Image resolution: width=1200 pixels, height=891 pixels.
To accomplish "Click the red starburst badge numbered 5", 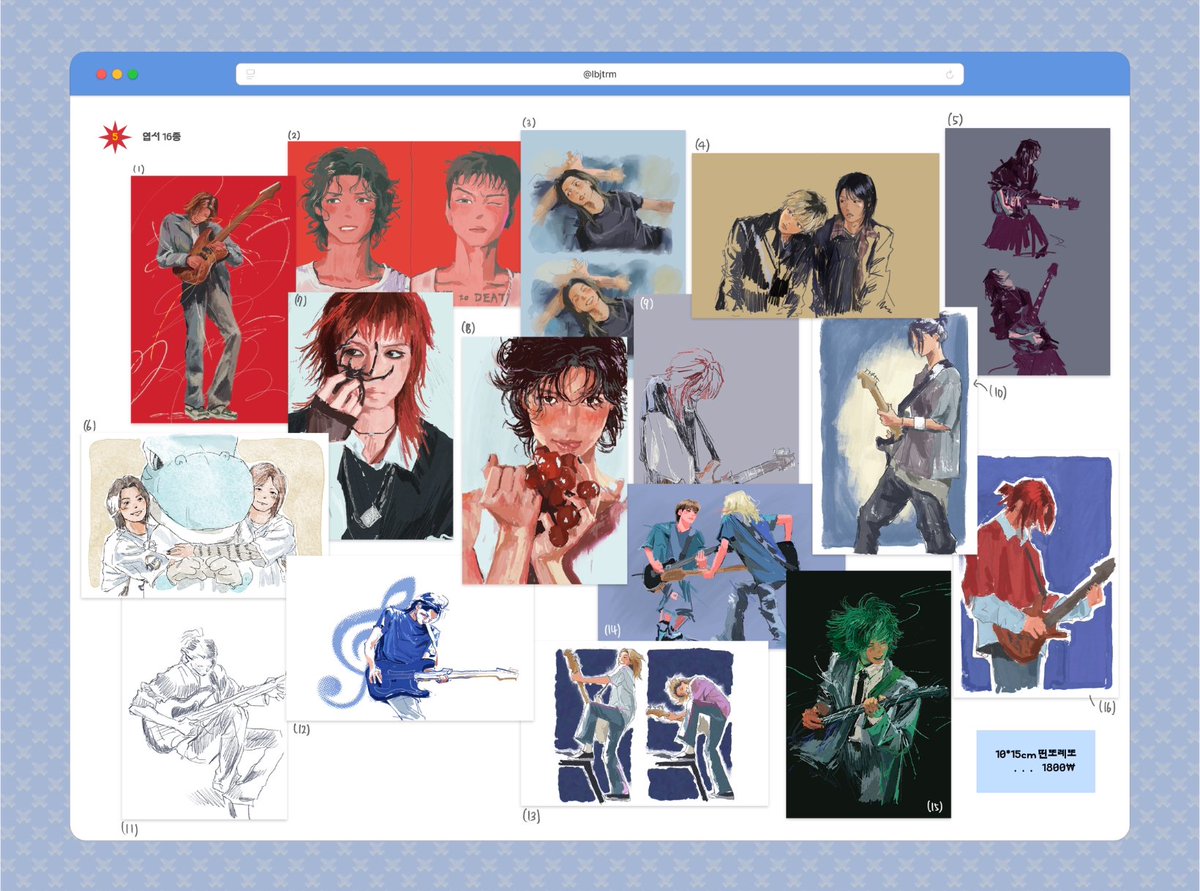I will [115, 136].
